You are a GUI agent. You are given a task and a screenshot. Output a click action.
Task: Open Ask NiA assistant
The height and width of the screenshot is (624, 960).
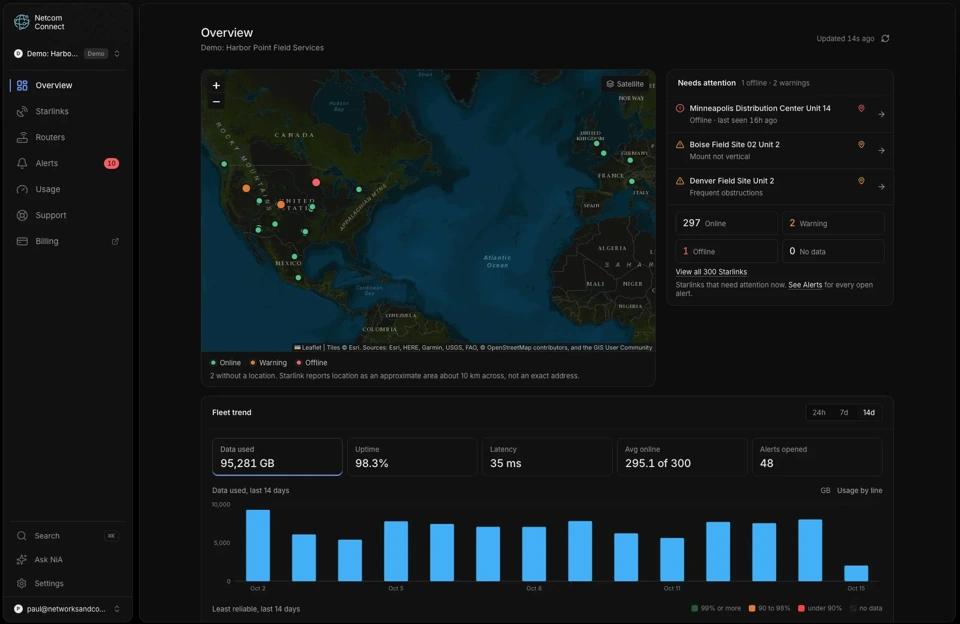[x=67, y=560]
